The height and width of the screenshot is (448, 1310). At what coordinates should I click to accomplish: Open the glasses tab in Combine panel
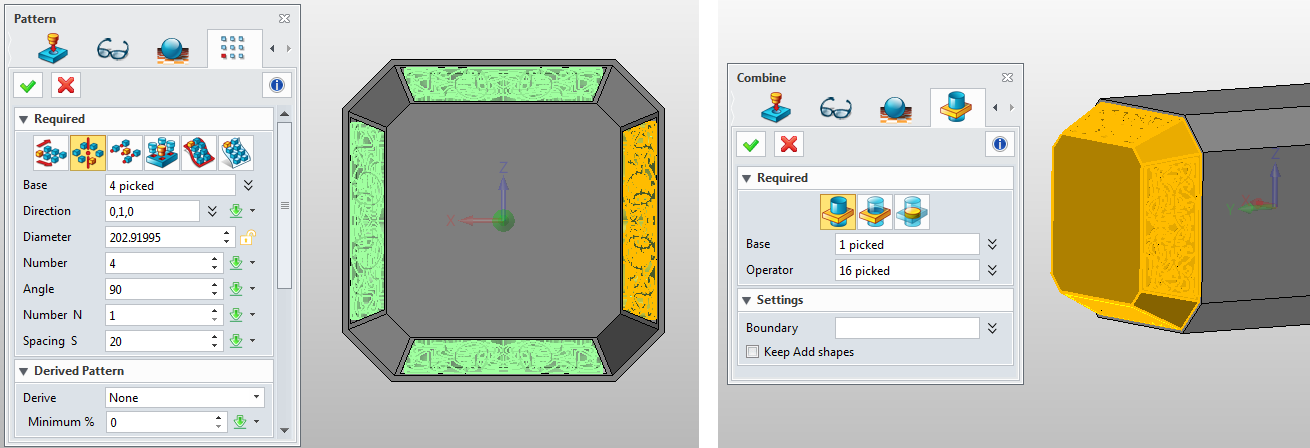pos(836,108)
